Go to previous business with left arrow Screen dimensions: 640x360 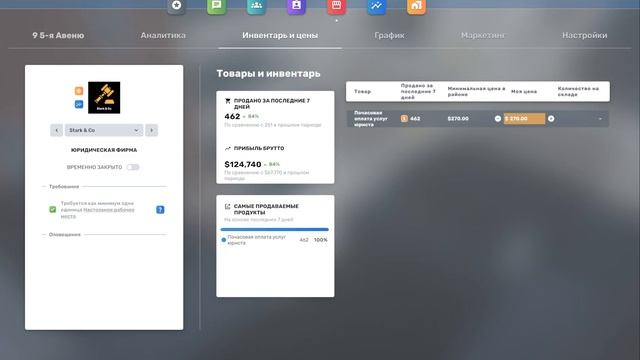tap(56, 130)
